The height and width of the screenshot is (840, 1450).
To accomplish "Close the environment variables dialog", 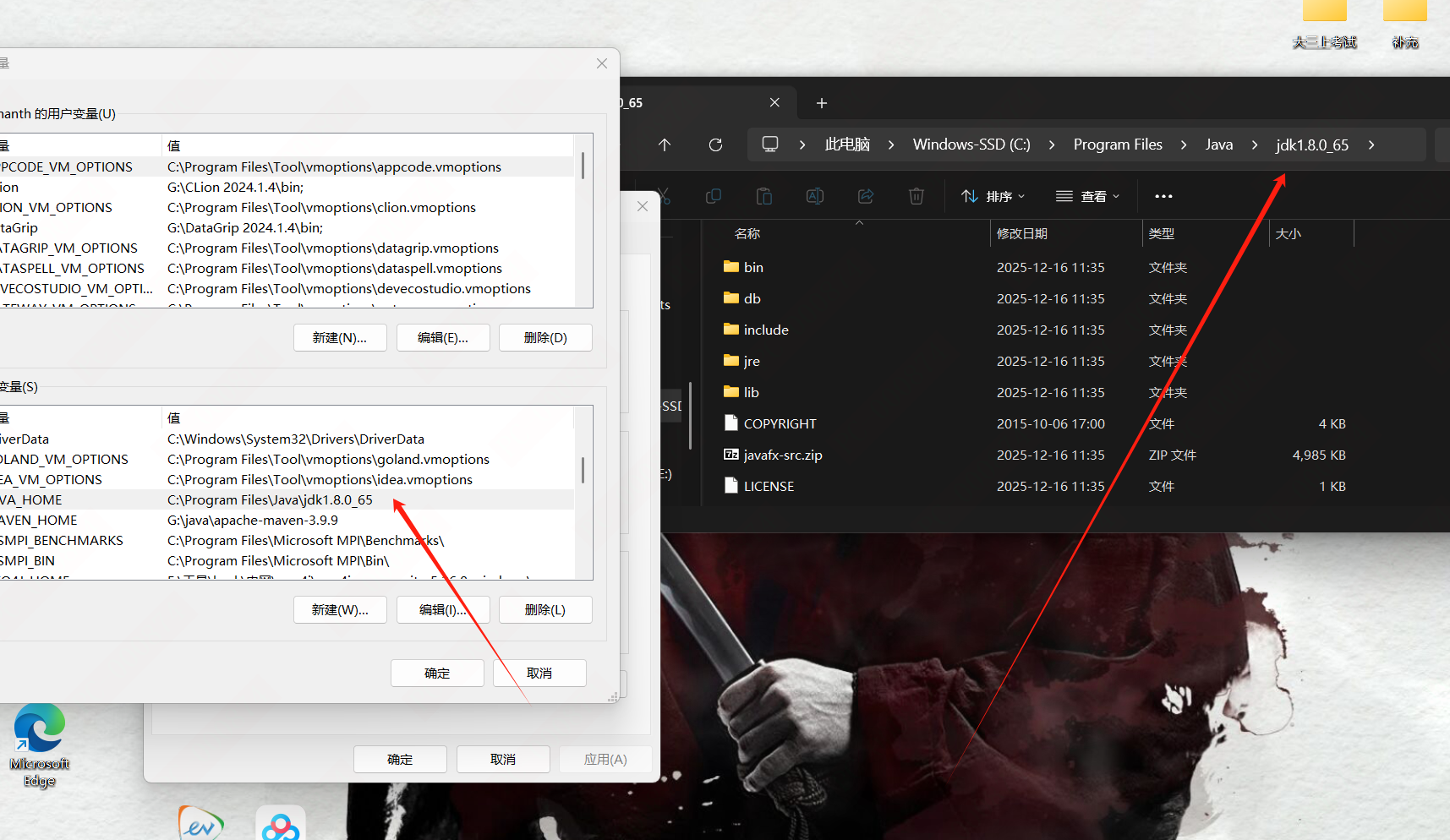I will (602, 63).
